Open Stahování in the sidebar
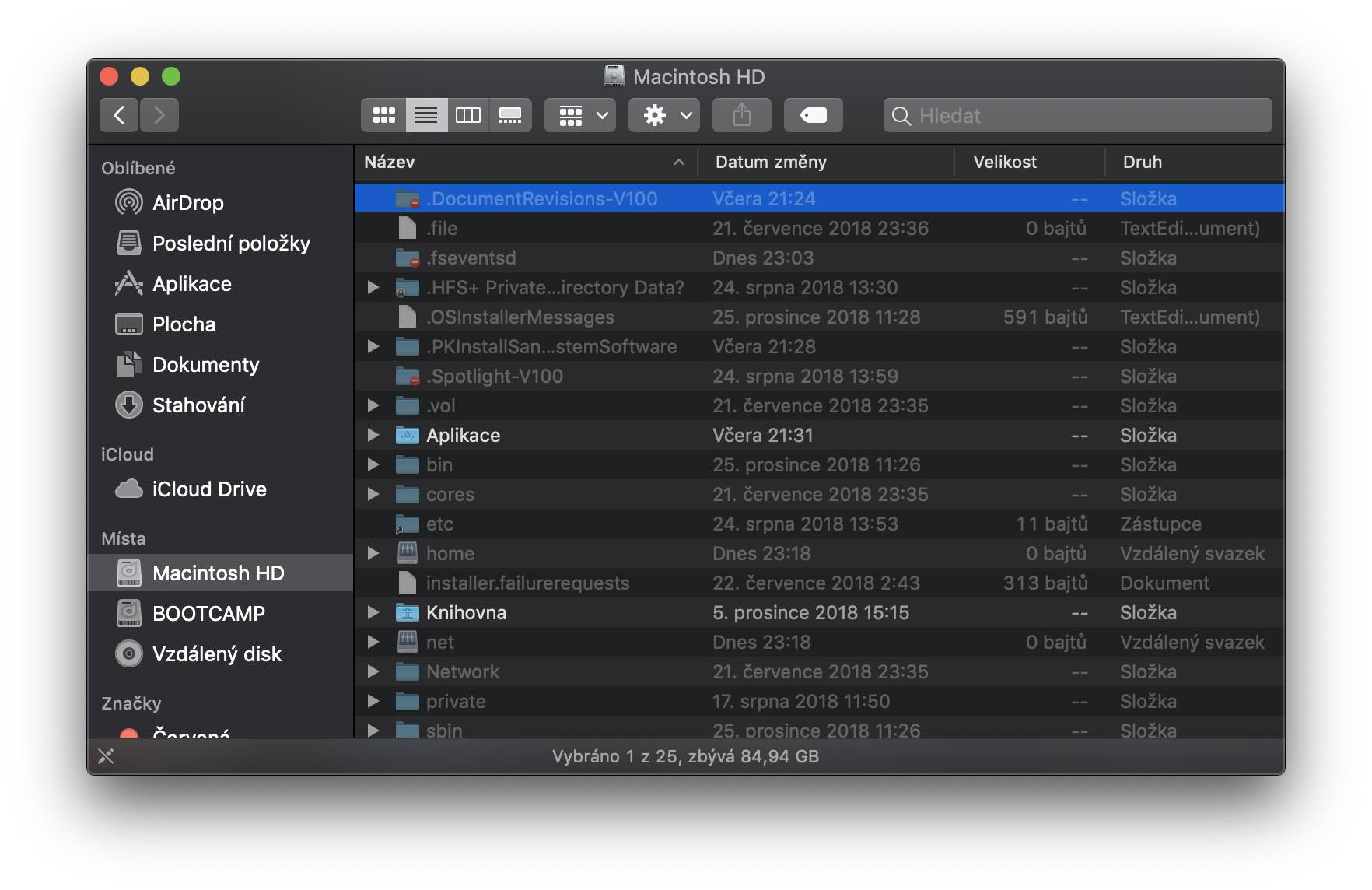Screen dimensions: 1372x890 [x=221, y=405]
